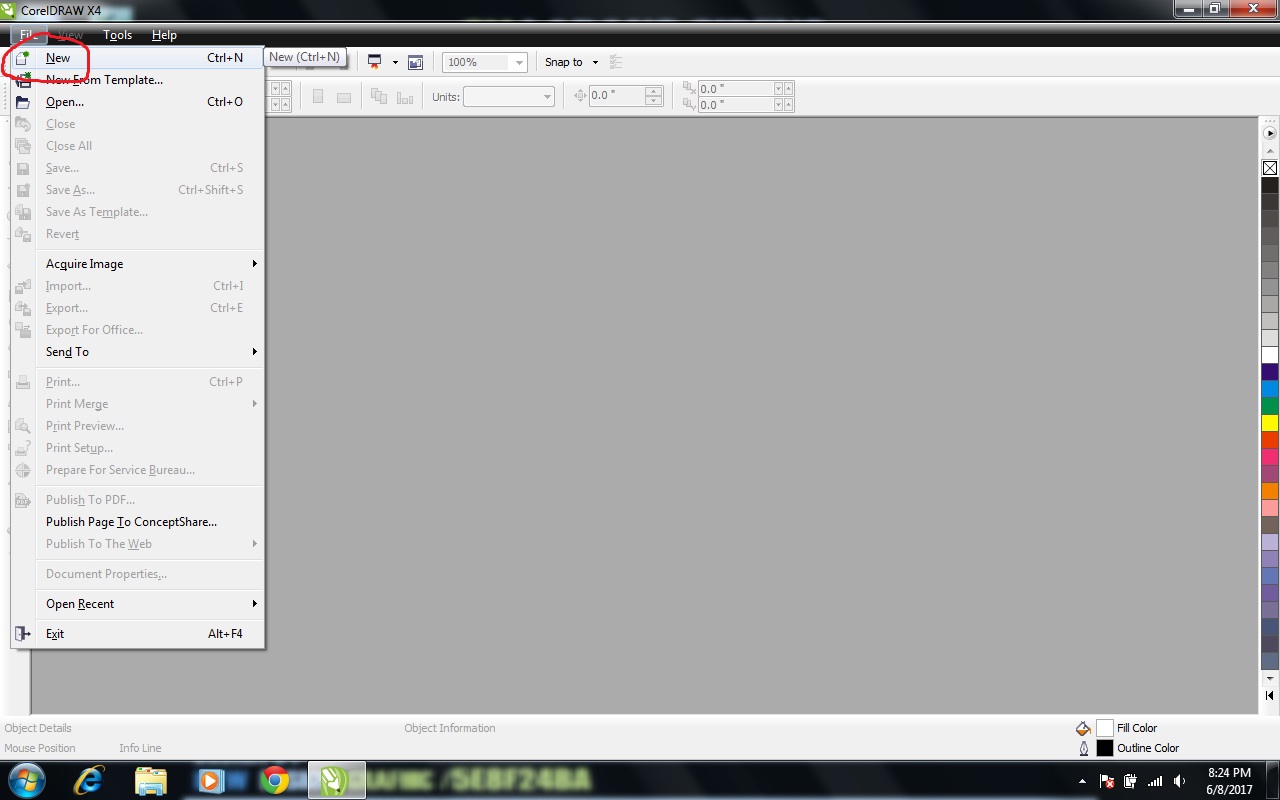The height and width of the screenshot is (800, 1280).
Task: Pick the green swatch in color palette
Action: (1270, 406)
